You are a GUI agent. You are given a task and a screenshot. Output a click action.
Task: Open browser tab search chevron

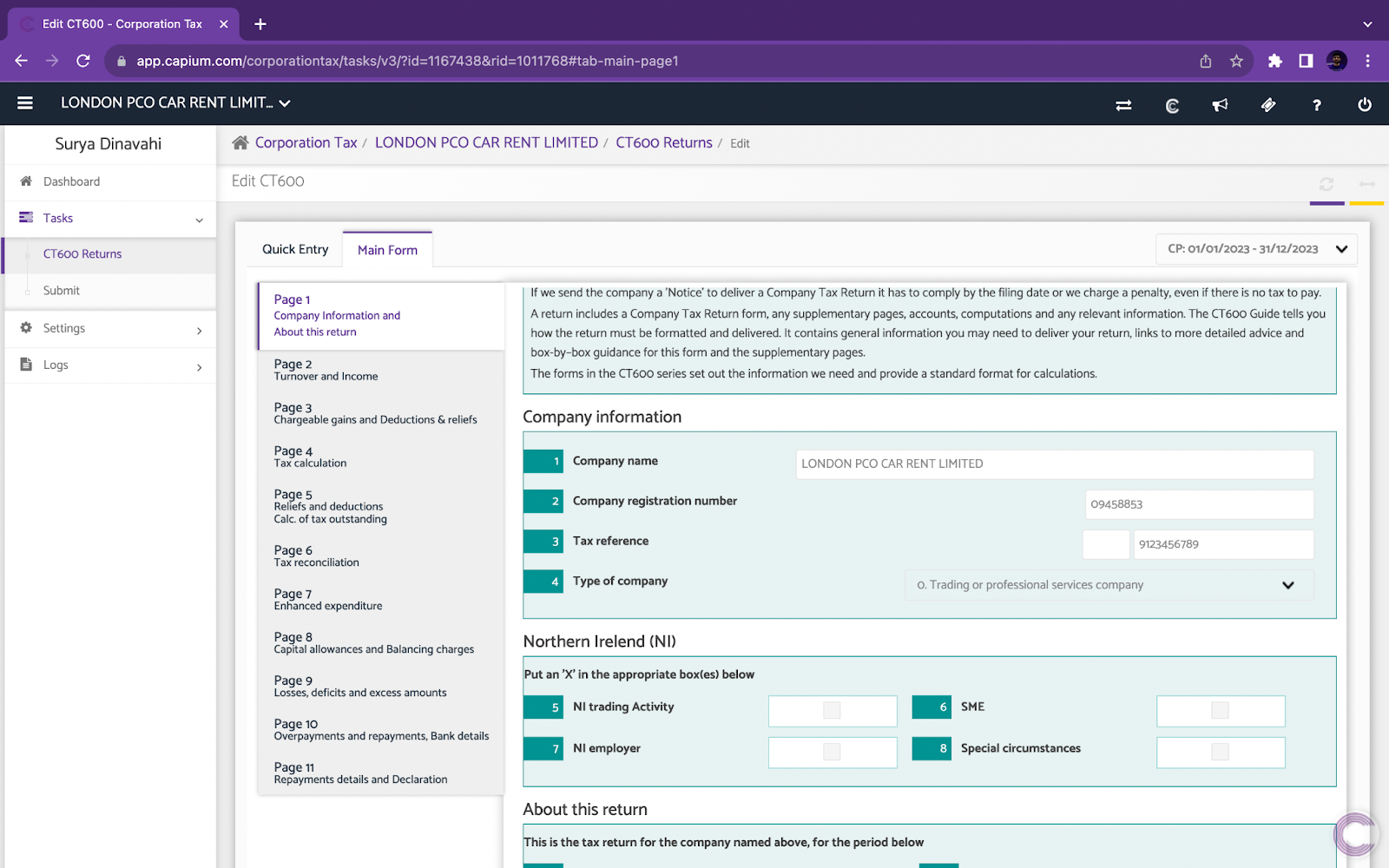point(1367,24)
